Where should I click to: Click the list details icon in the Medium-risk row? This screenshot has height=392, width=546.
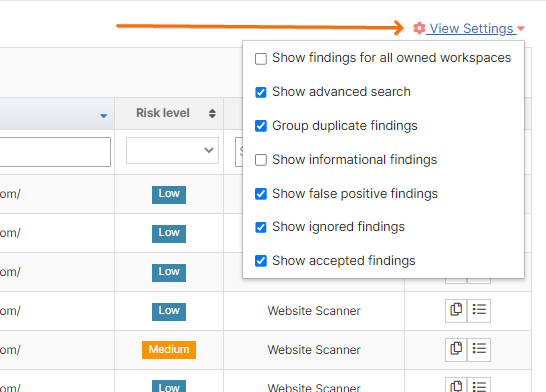coord(479,350)
